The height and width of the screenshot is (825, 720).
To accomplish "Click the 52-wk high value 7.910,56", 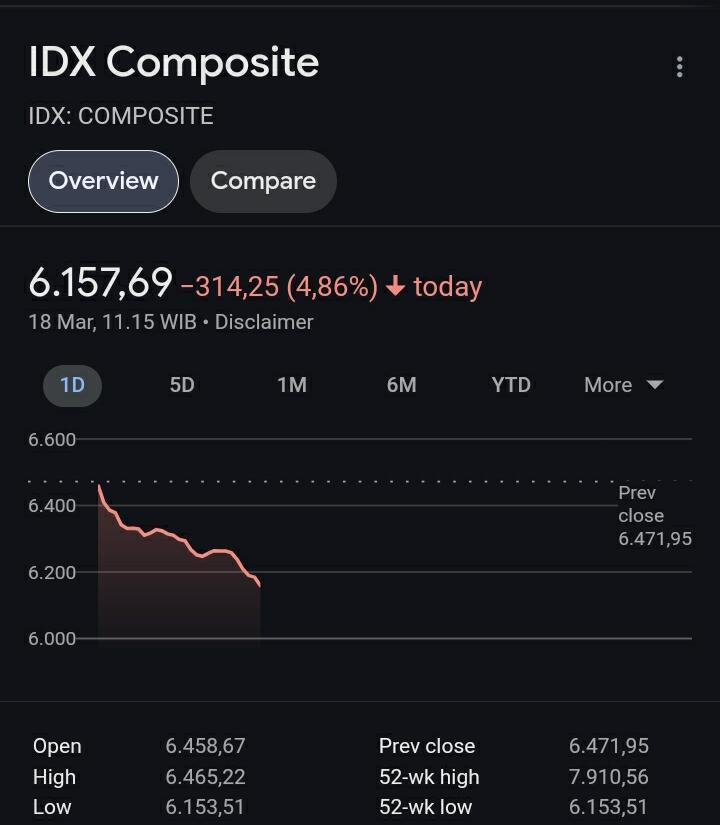I will pyautogui.click(x=609, y=777).
